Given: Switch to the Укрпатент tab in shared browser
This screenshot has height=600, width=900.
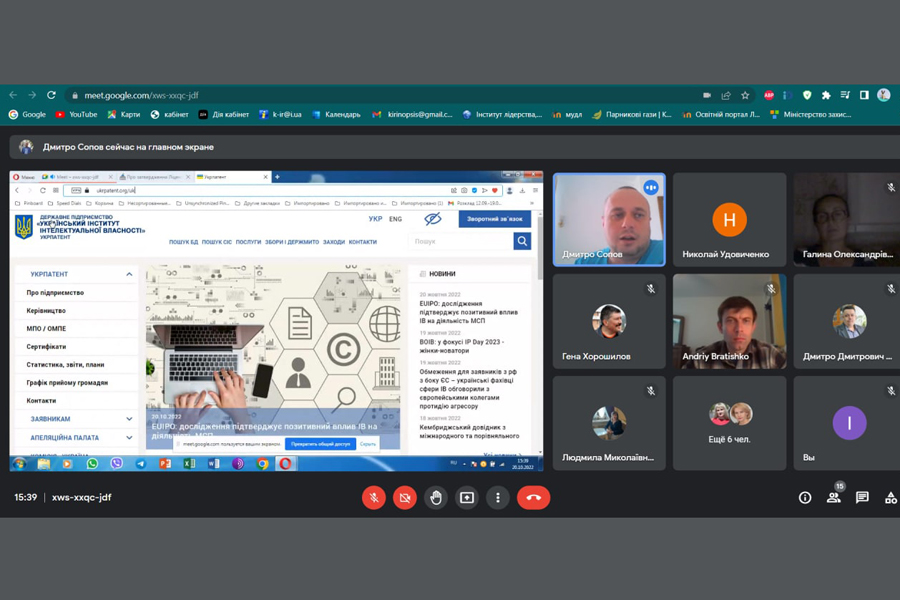Looking at the screenshot, I should (x=231, y=177).
